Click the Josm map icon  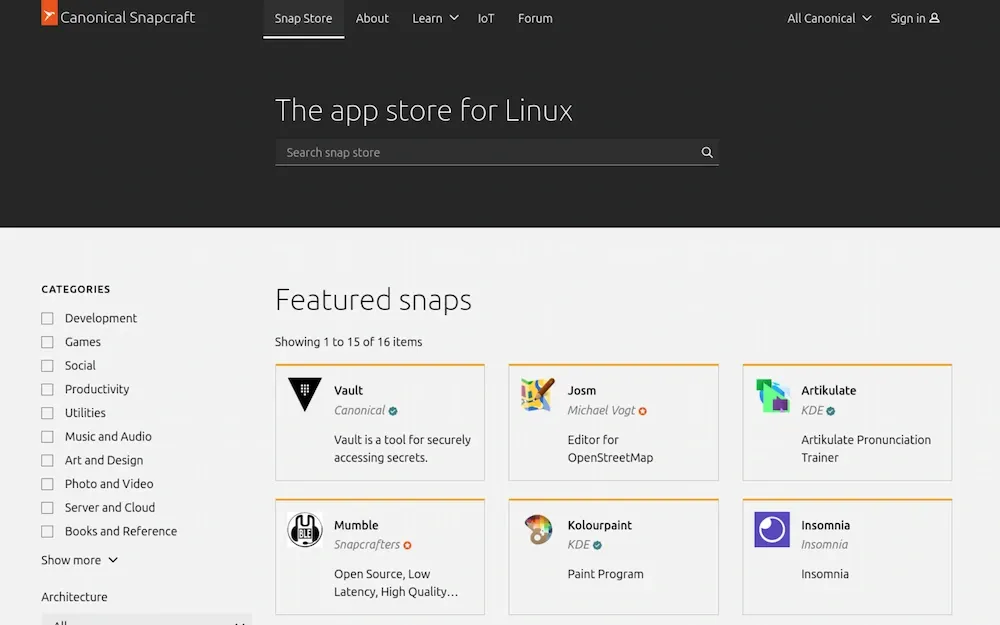[x=537, y=395]
